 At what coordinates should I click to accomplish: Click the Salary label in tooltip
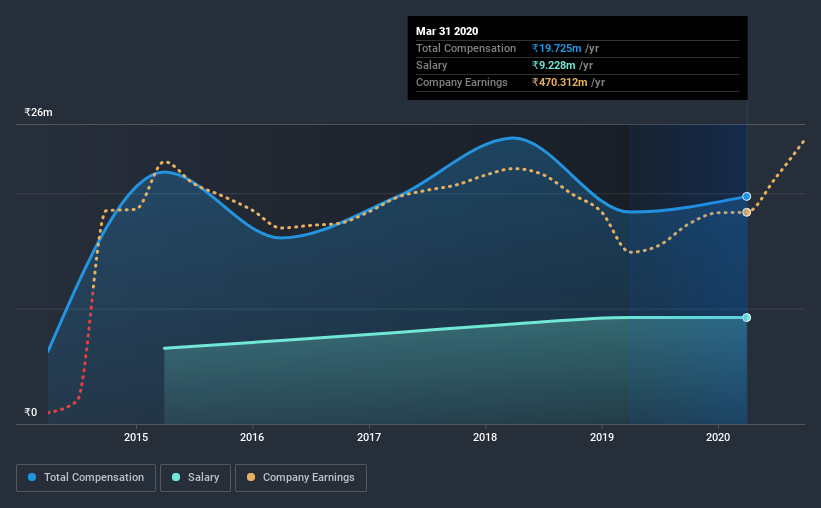[431, 65]
